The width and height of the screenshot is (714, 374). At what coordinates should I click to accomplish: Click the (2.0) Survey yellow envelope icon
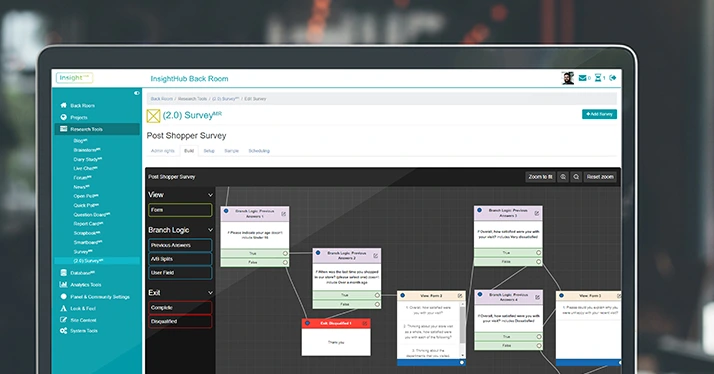click(153, 116)
